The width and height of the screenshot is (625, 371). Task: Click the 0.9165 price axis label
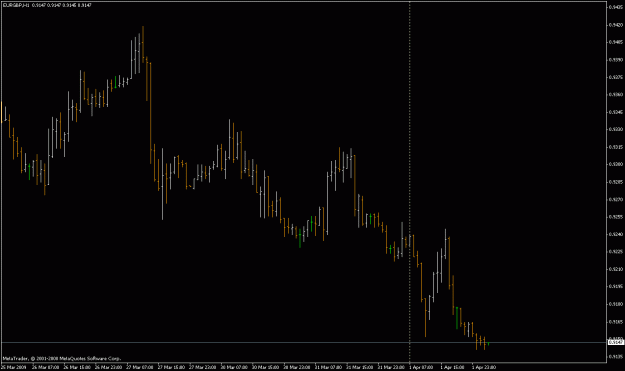(616, 321)
